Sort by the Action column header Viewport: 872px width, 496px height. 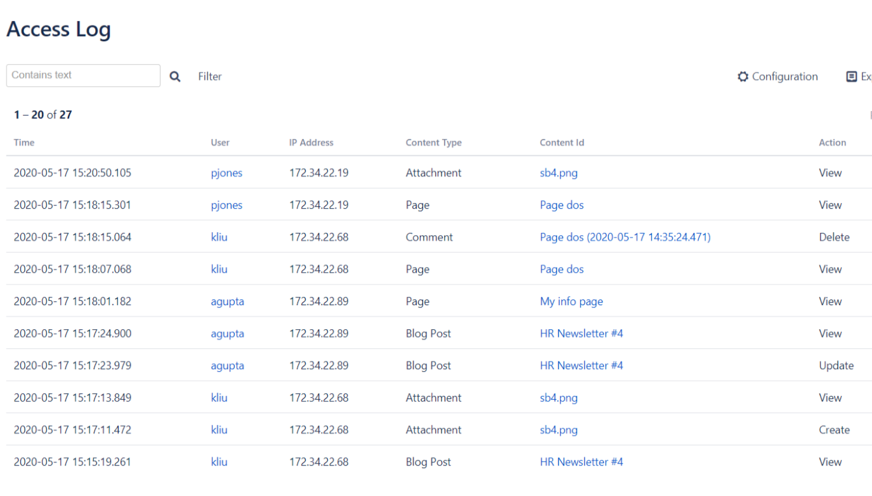(832, 143)
